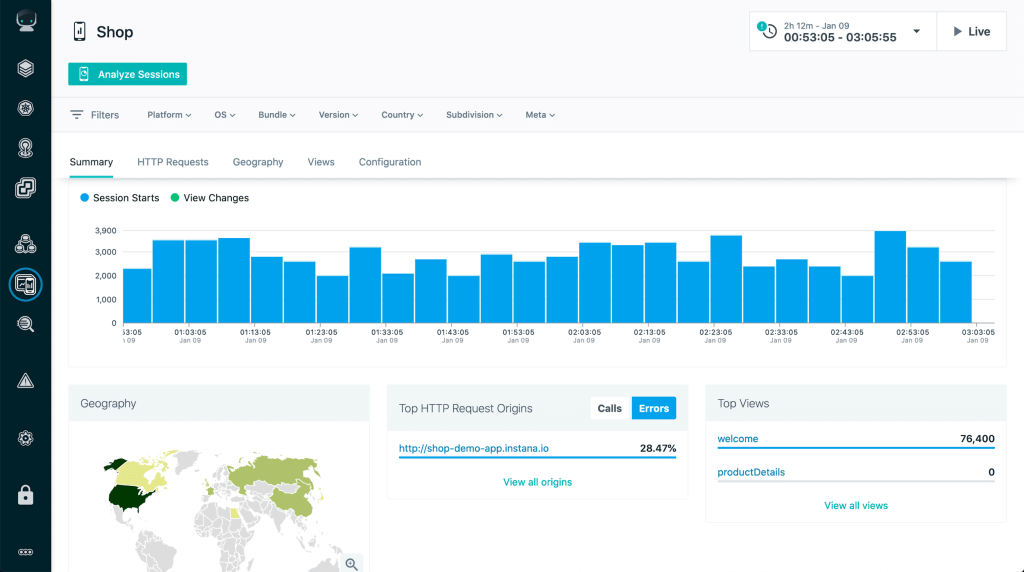1024x572 pixels.
Task: Open the welcome view link
Action: (737, 439)
